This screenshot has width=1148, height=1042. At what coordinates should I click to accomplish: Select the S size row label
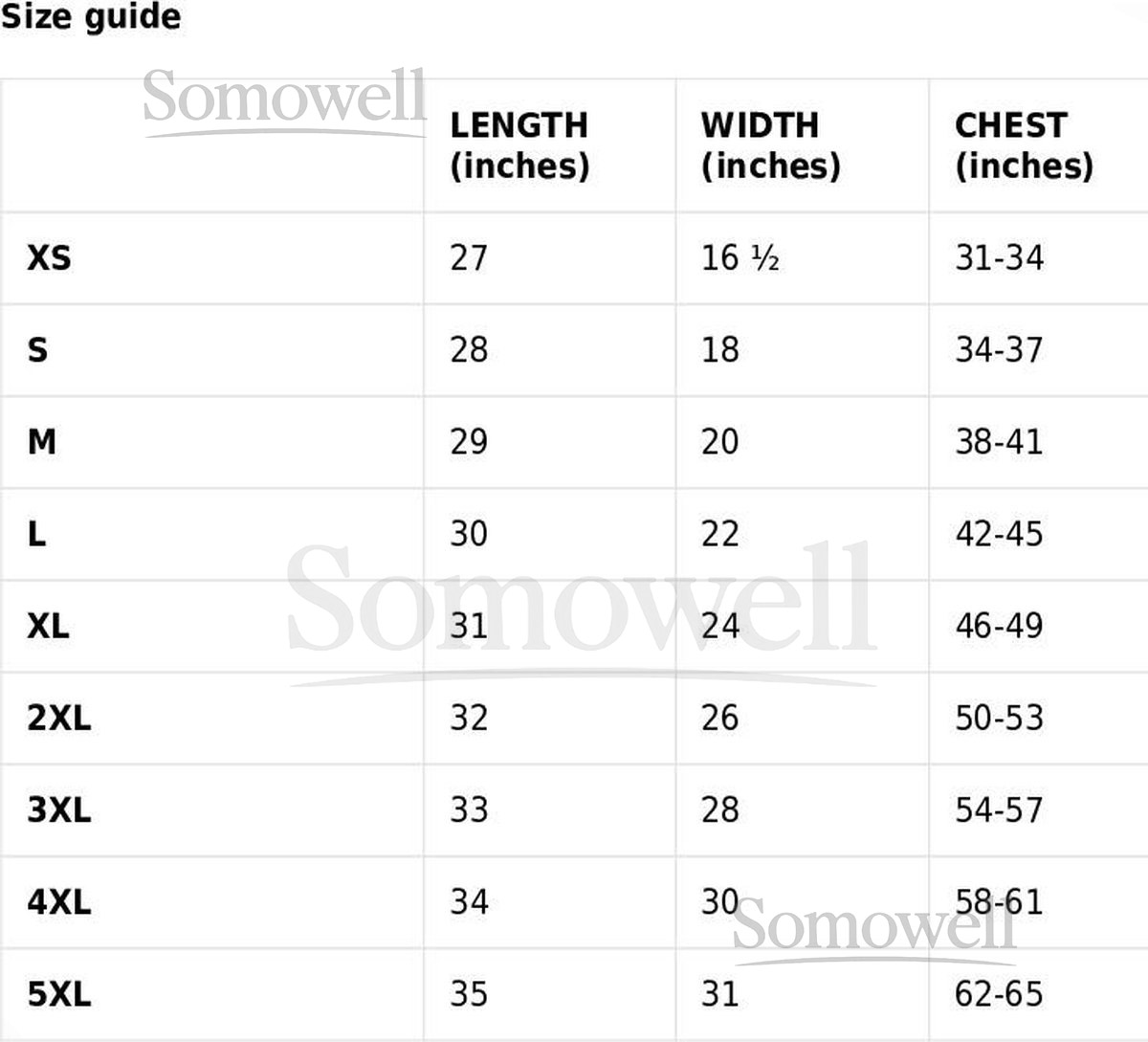37,350
